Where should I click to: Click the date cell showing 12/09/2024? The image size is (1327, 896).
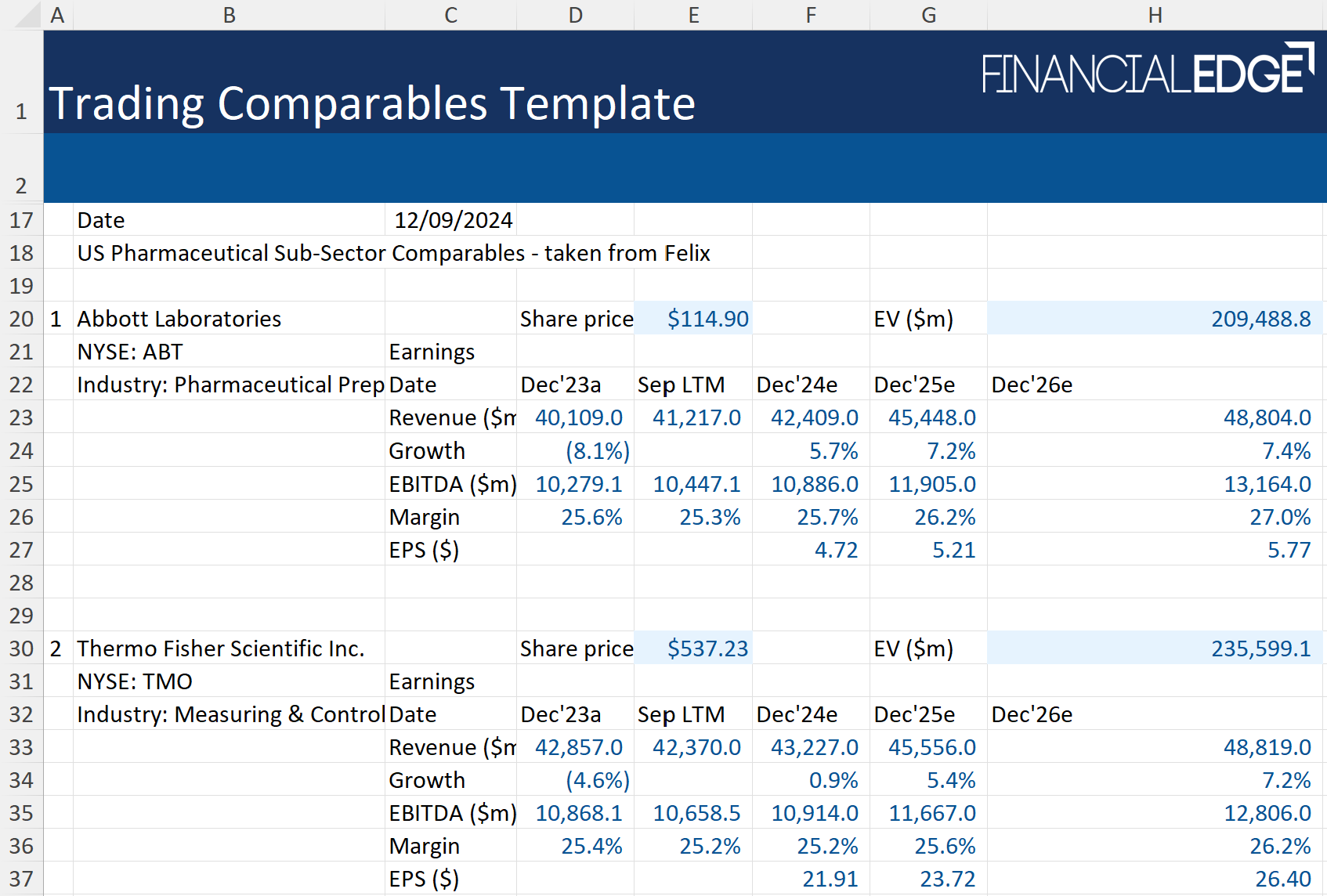point(450,220)
